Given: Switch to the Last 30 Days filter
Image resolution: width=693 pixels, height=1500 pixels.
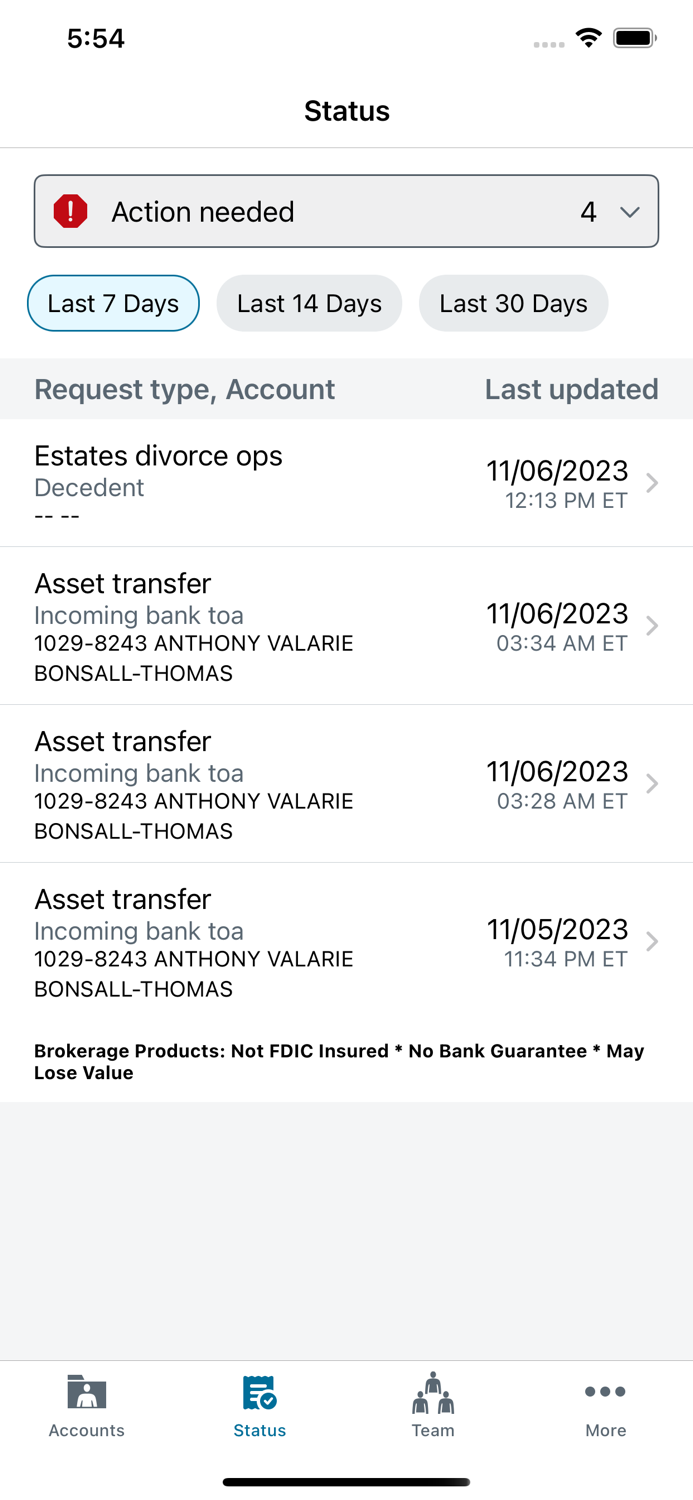Looking at the screenshot, I should [x=513, y=303].
